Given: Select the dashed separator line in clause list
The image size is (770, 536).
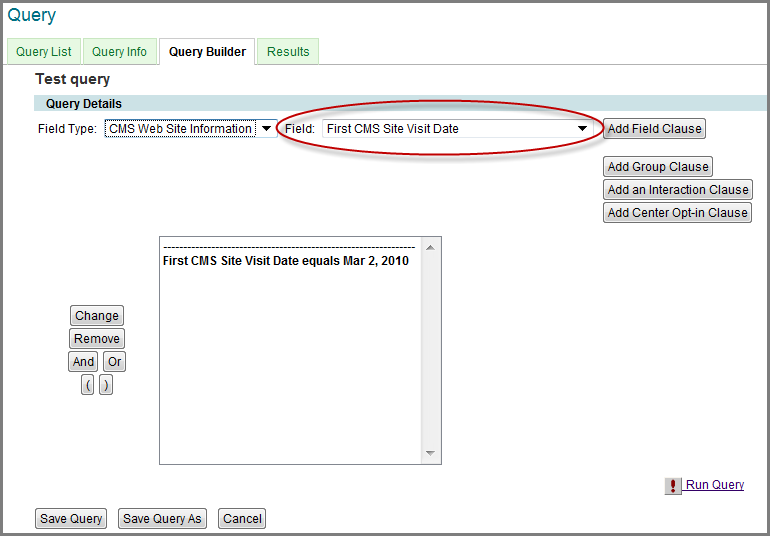Looking at the screenshot, I should click(x=289, y=248).
